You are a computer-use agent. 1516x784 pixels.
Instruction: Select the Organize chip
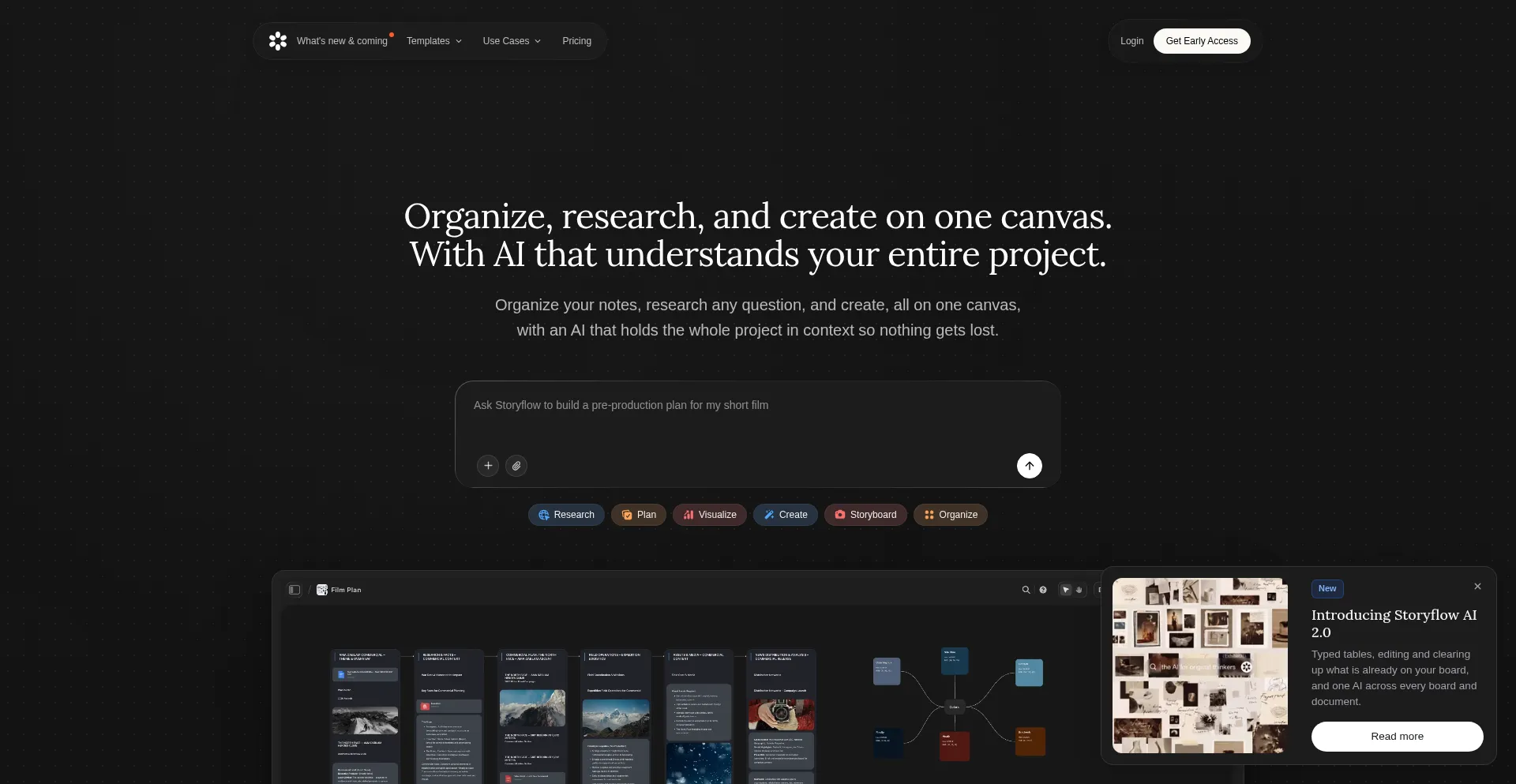pos(951,515)
